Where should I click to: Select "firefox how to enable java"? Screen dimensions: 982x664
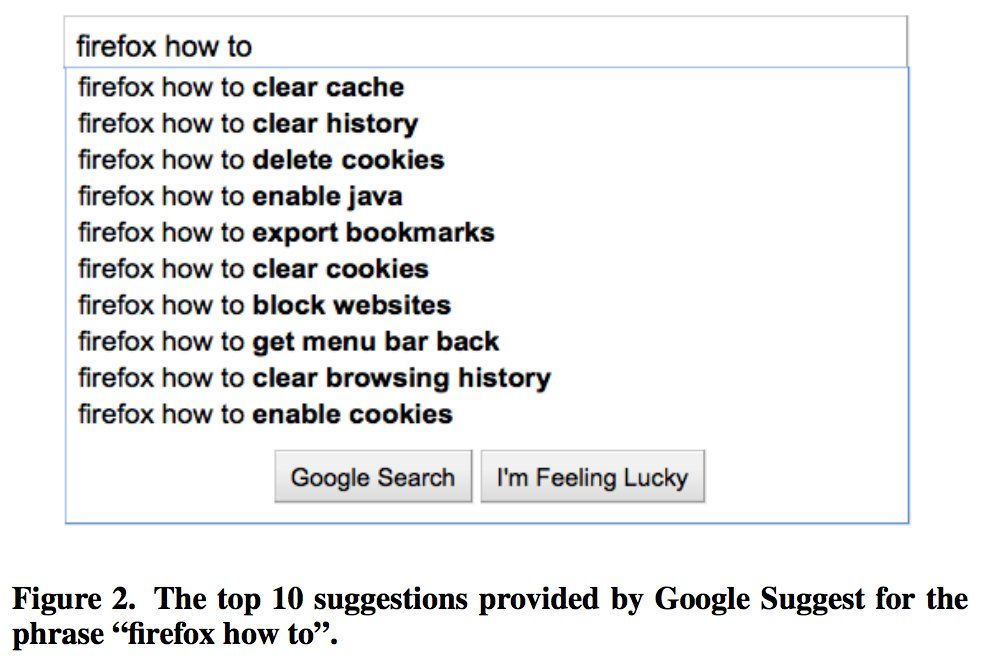pyautogui.click(x=240, y=196)
